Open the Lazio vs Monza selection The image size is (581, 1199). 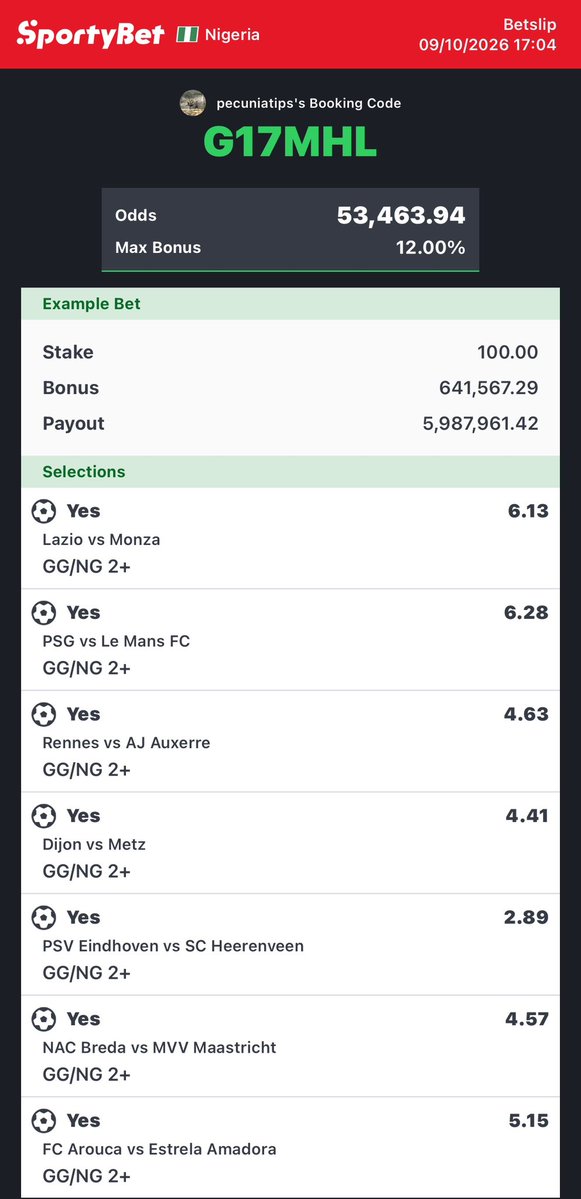coord(290,538)
